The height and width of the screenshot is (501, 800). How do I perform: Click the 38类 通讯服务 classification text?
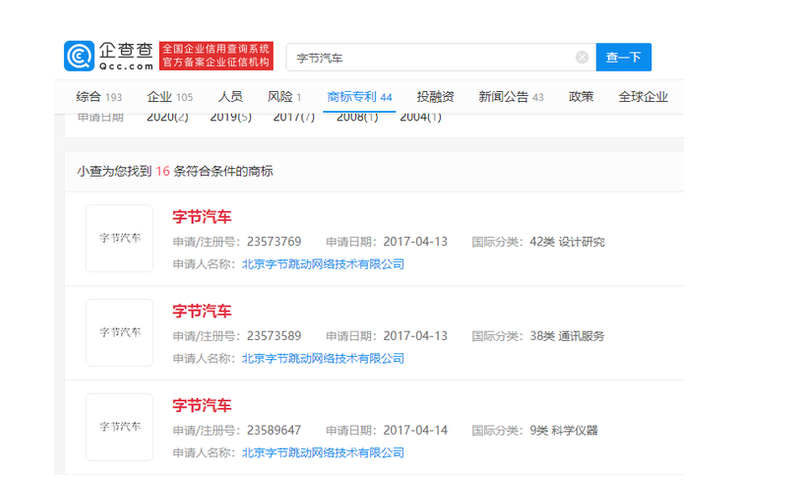[567, 336]
